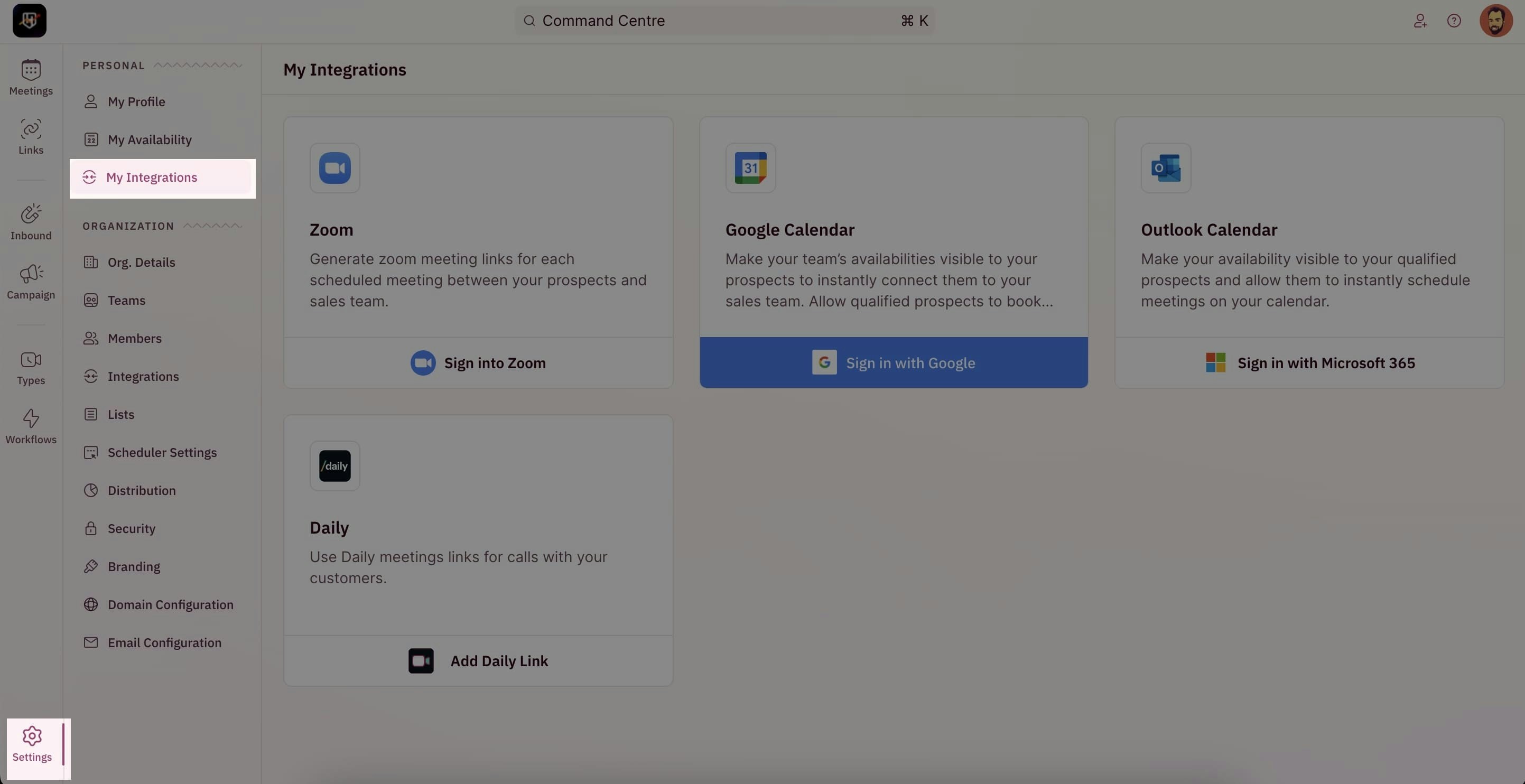Click the Outlook Calendar card title

[1209, 230]
